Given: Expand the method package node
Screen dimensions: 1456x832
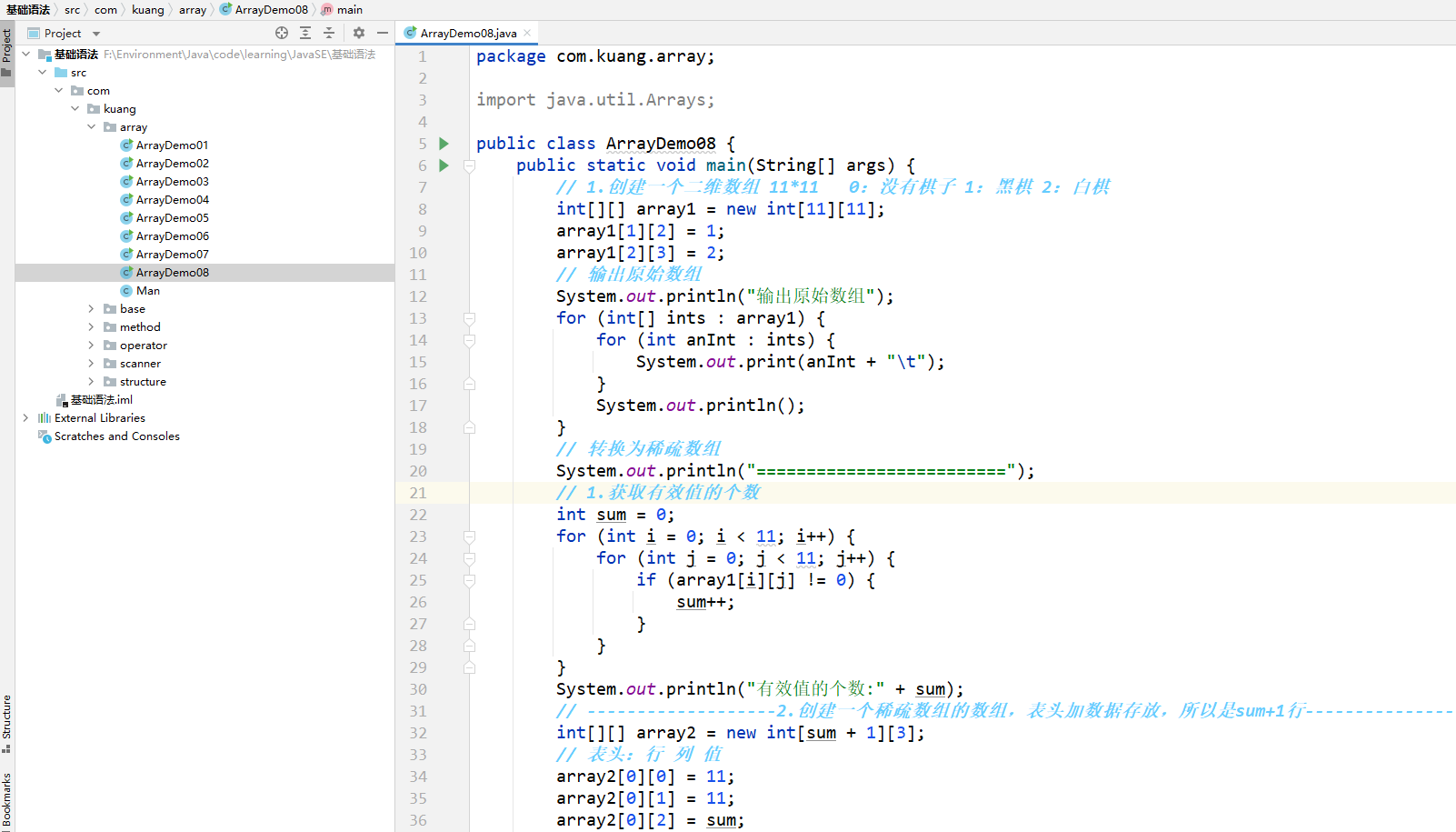Looking at the screenshot, I should pos(91,327).
